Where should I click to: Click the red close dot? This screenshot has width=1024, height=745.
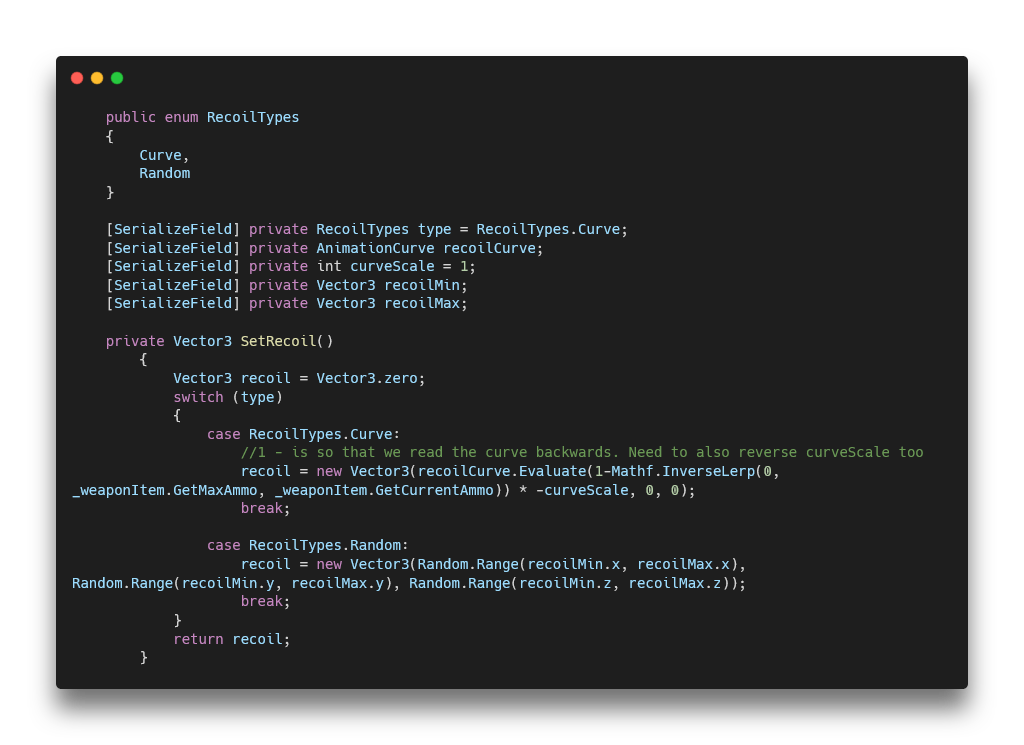(77, 78)
